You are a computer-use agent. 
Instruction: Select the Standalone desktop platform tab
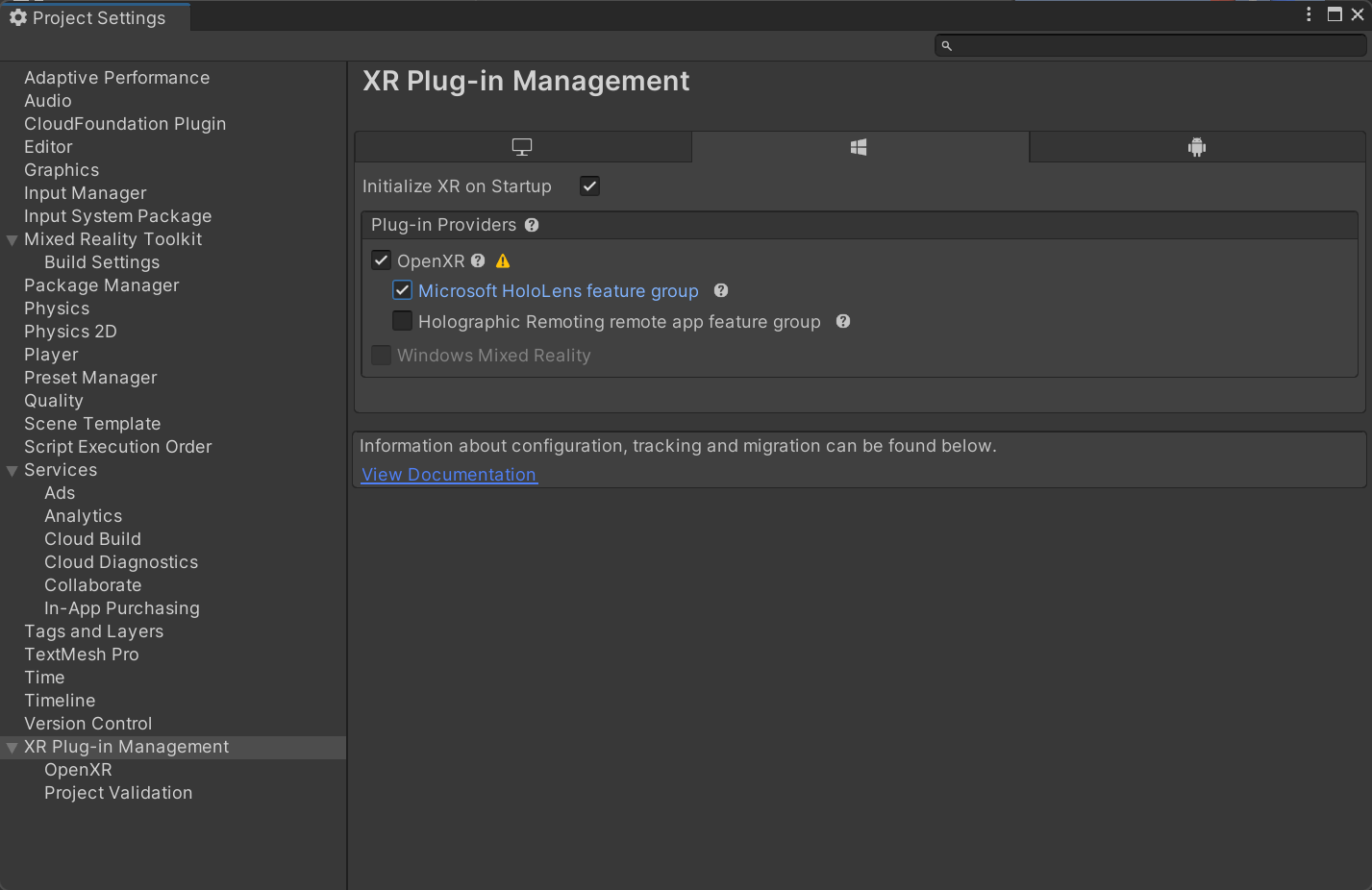pos(522,147)
